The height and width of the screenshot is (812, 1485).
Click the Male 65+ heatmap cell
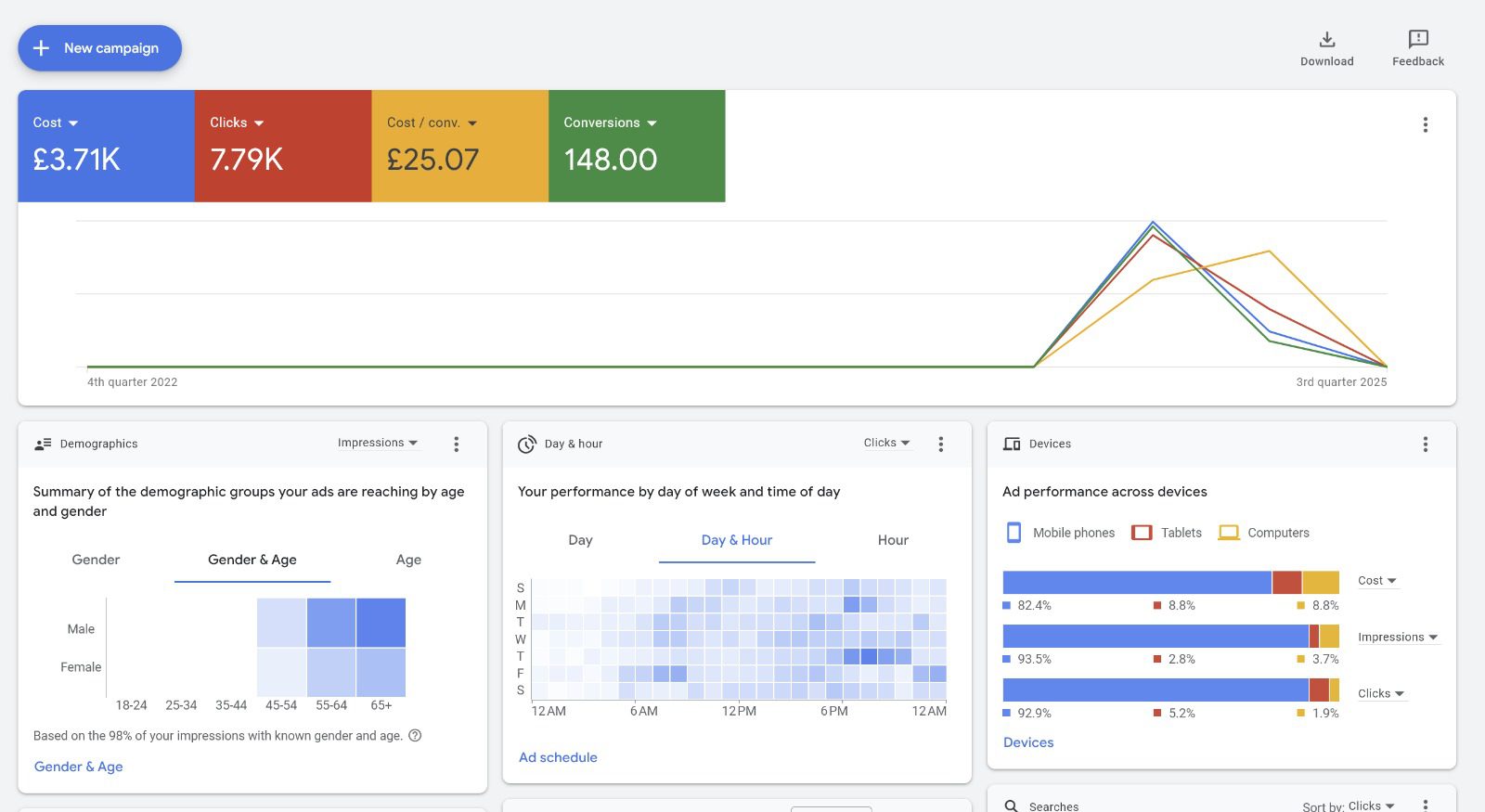(x=381, y=623)
